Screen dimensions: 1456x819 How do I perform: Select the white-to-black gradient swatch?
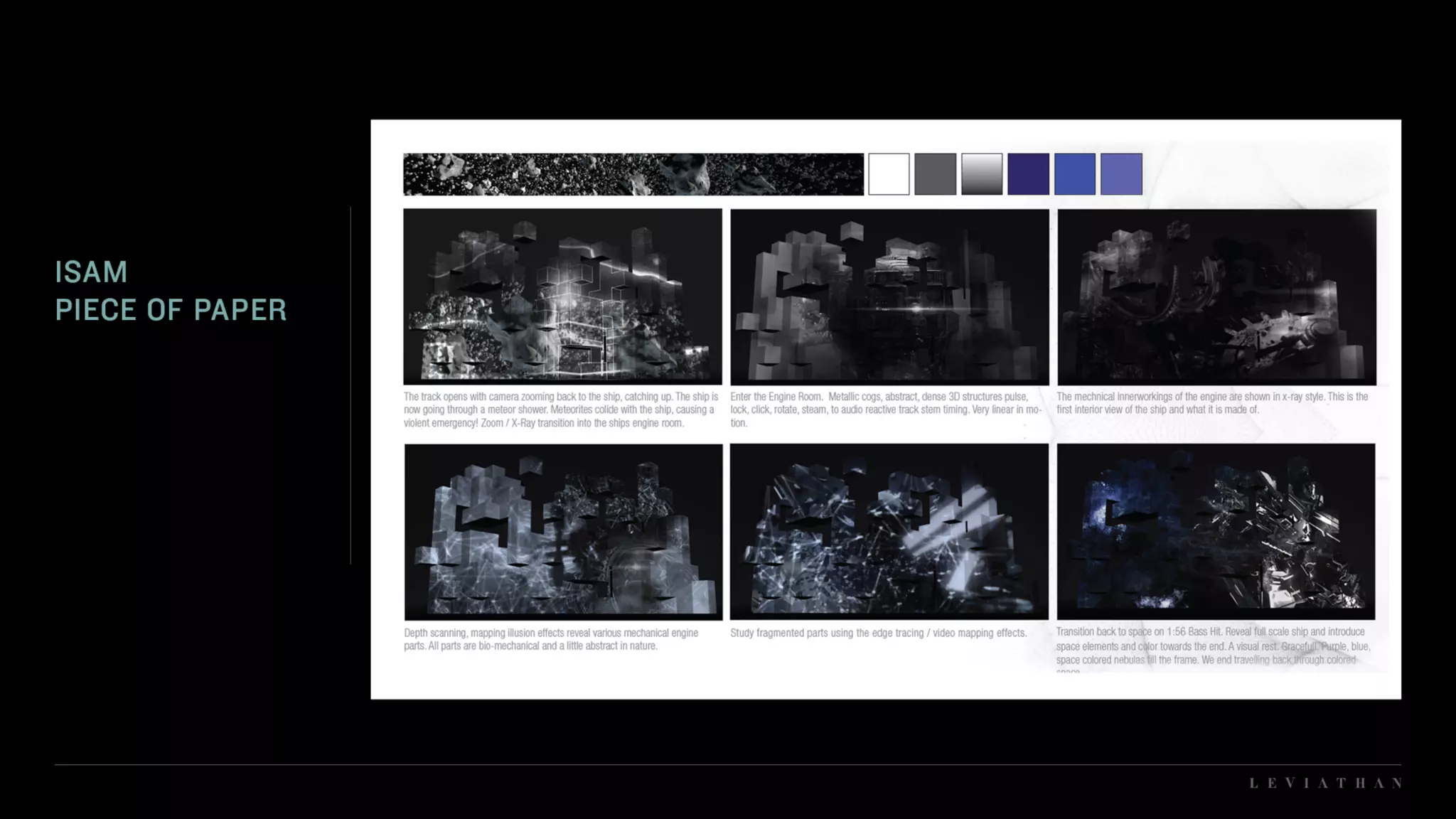click(982, 174)
